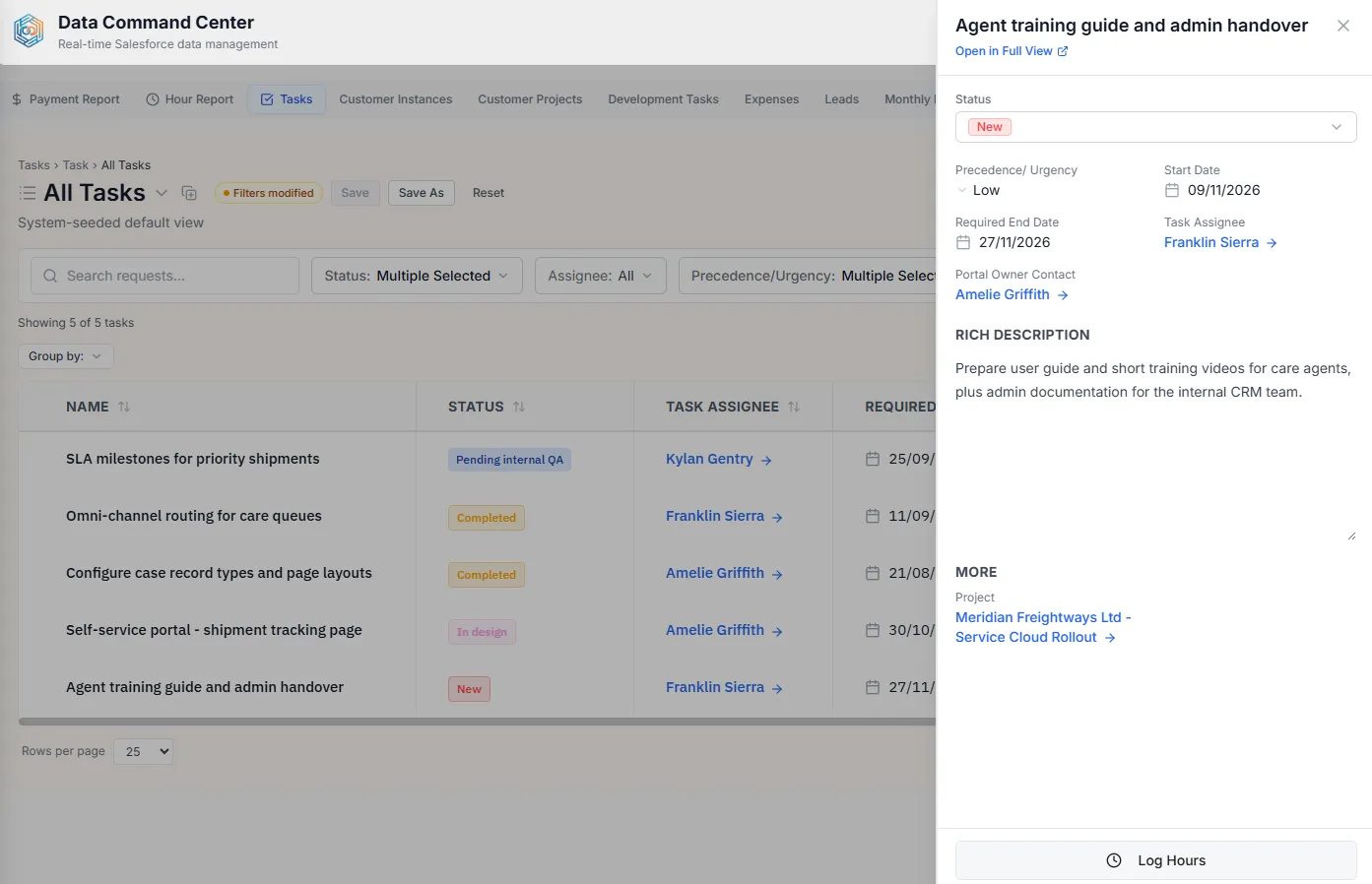The image size is (1372, 884).
Task: Click the Pending internal QA status badge
Action: point(509,460)
